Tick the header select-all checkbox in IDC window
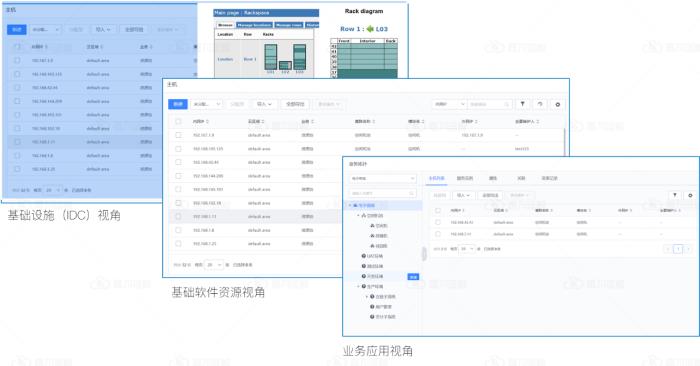This screenshot has width=700, height=366. 17,46
